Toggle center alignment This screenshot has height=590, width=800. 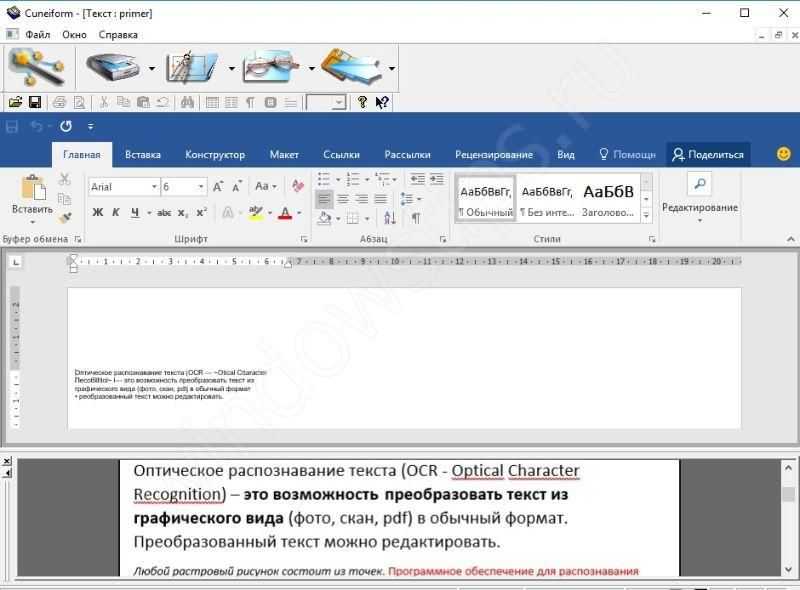point(343,199)
